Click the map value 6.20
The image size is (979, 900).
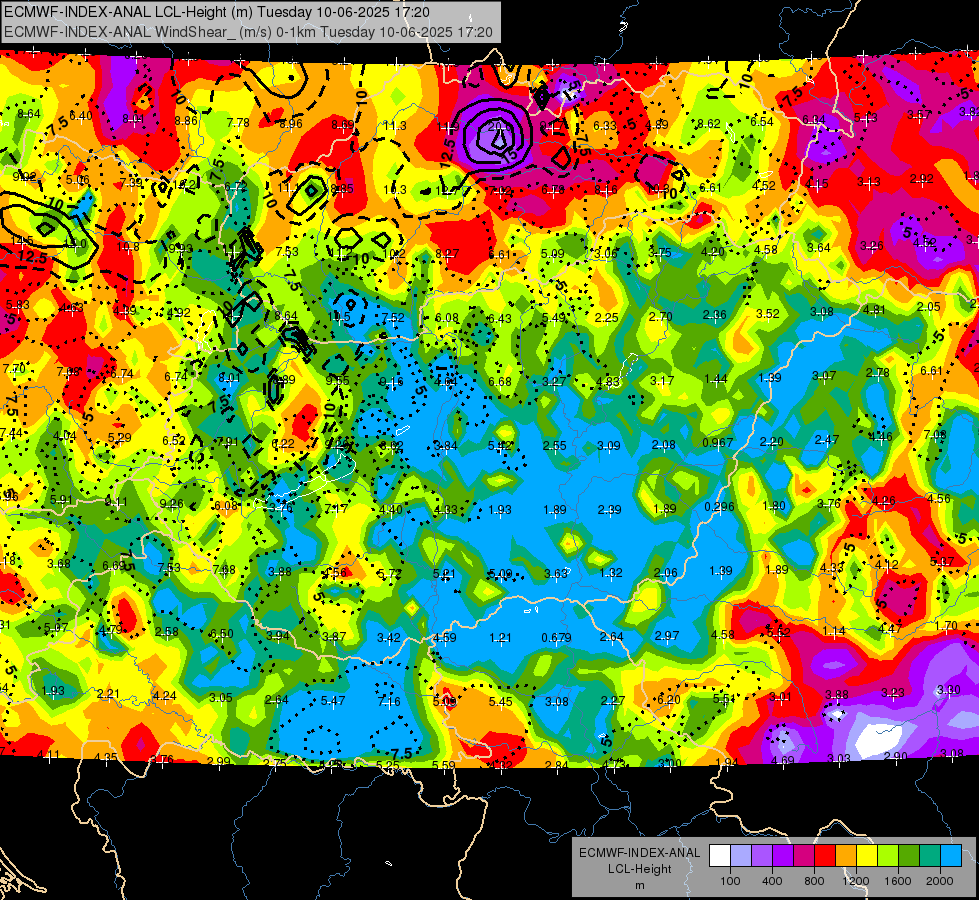tap(668, 700)
